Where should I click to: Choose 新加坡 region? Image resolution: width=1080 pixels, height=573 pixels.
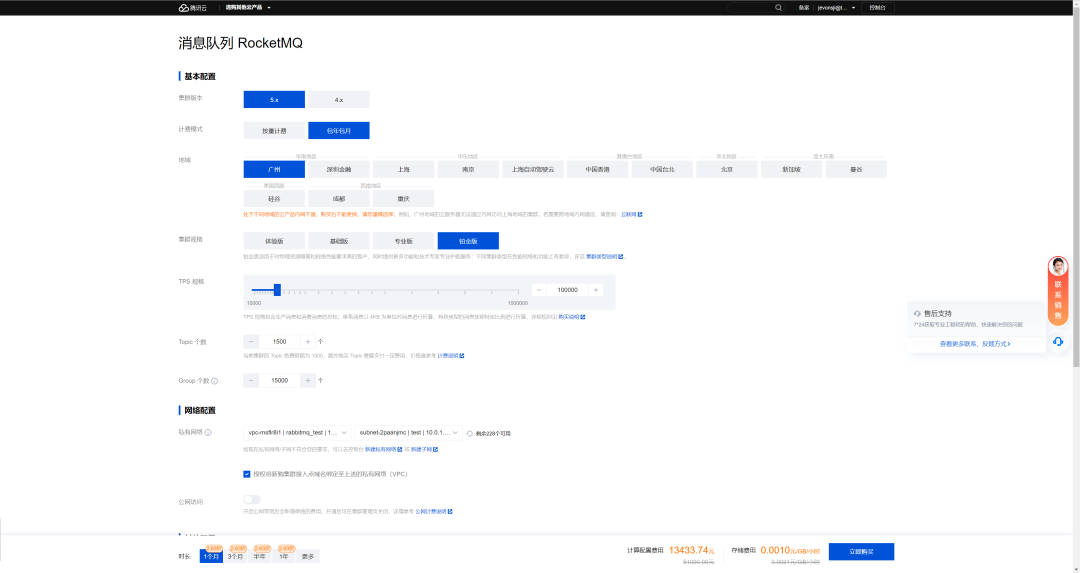[791, 169]
